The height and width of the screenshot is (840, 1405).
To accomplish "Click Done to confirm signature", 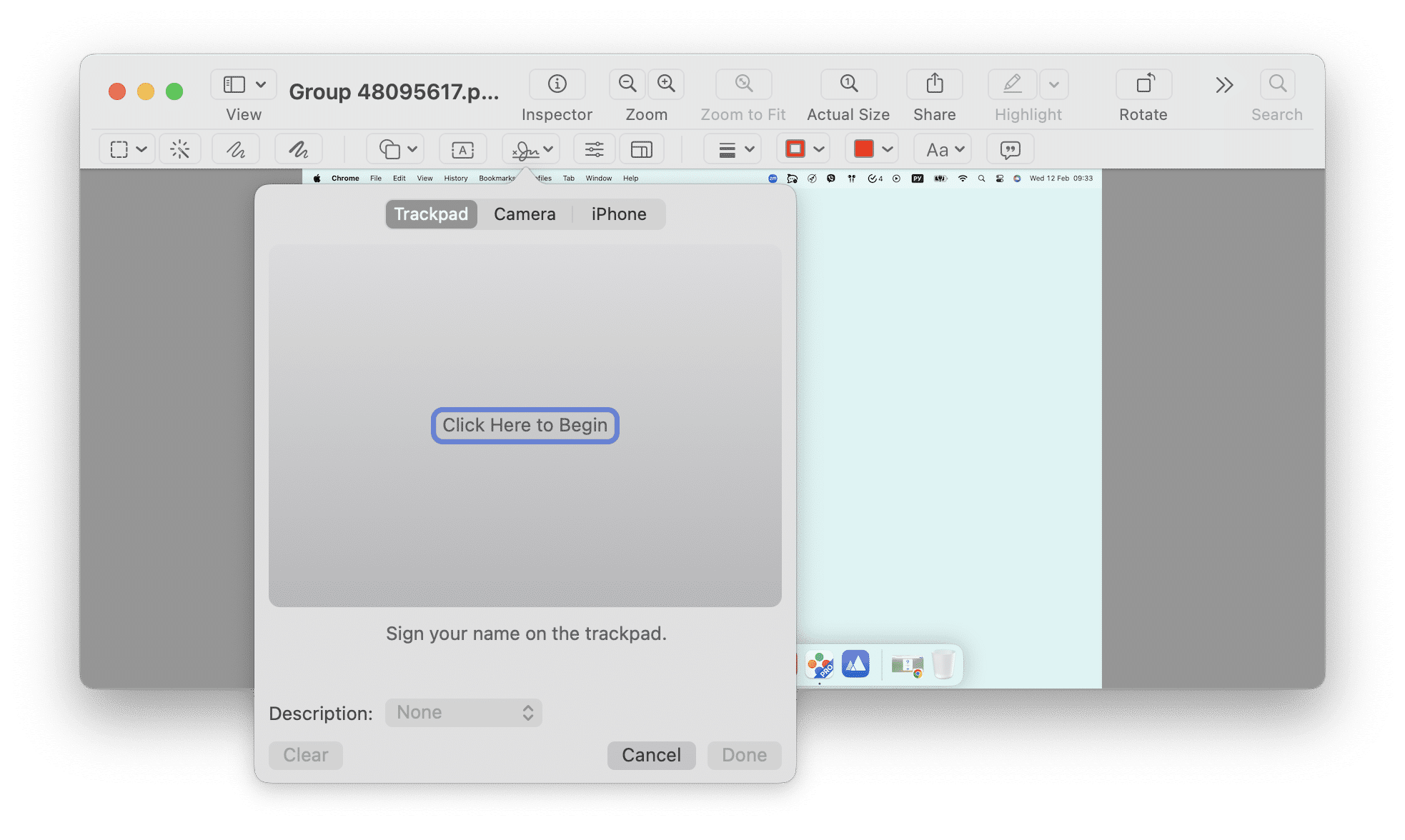I will (745, 755).
